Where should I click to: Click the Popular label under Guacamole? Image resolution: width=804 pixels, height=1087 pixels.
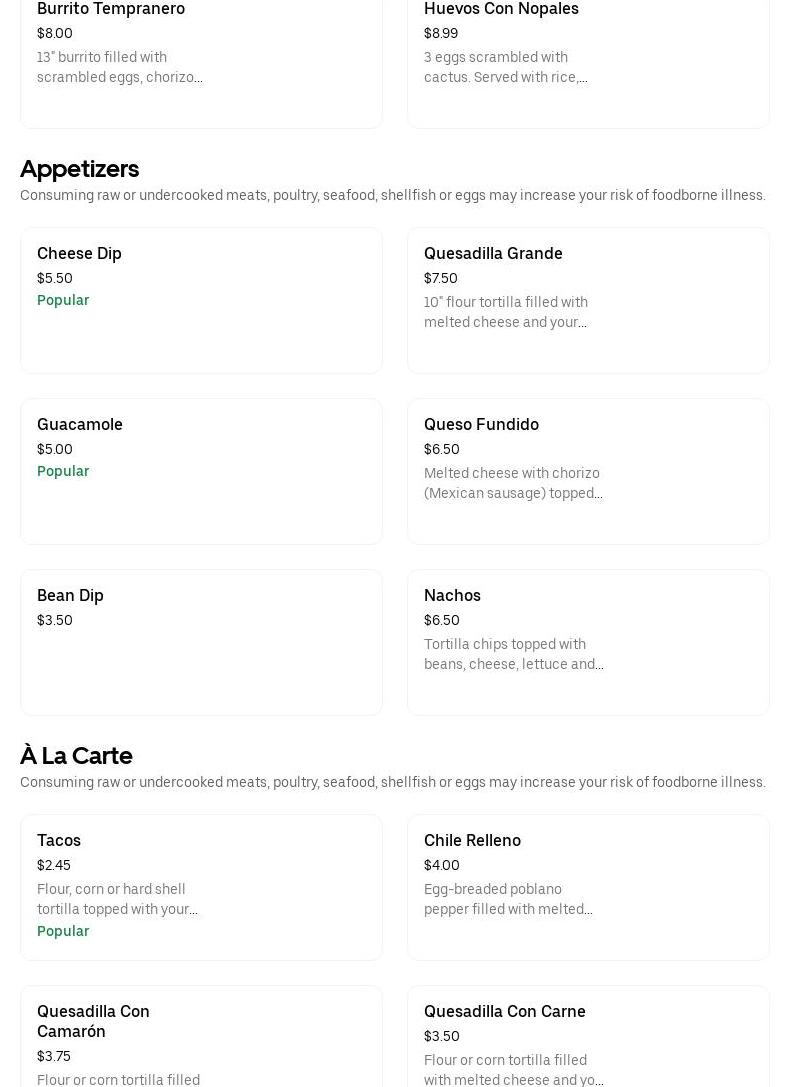pyautogui.click(x=63, y=471)
